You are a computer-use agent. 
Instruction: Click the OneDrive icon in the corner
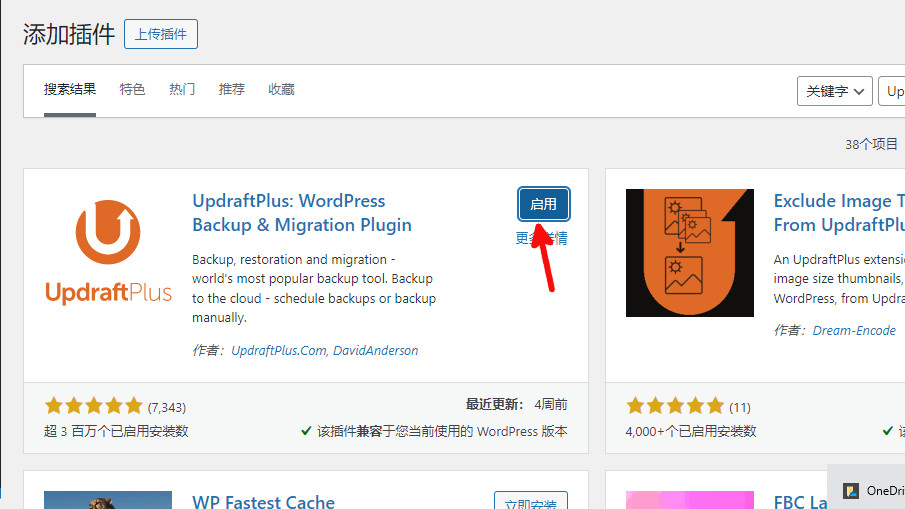852,491
